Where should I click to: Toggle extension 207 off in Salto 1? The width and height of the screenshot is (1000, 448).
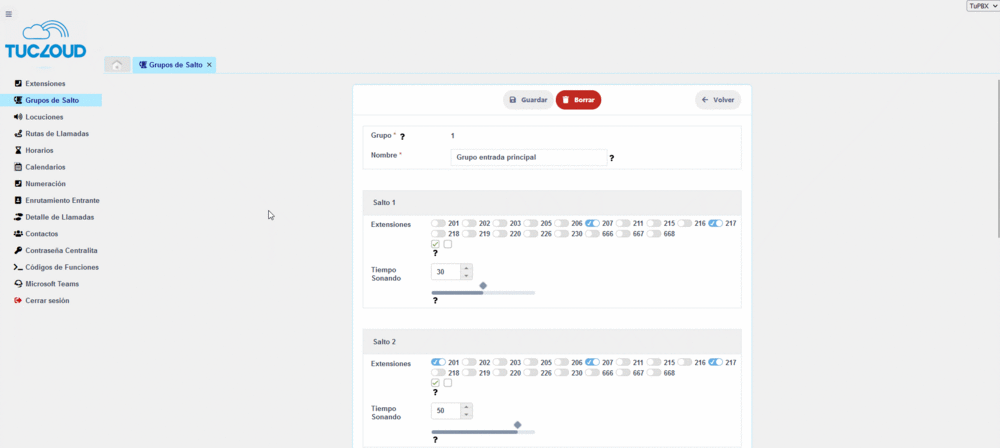point(592,223)
